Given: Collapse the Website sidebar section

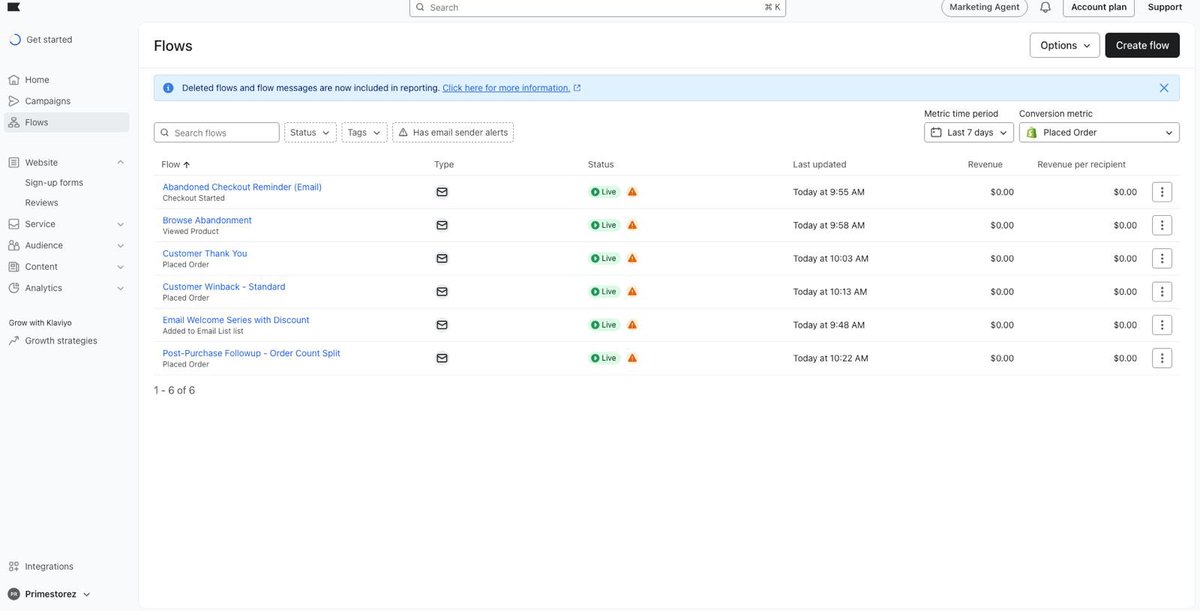Looking at the screenshot, I should [x=121, y=162].
